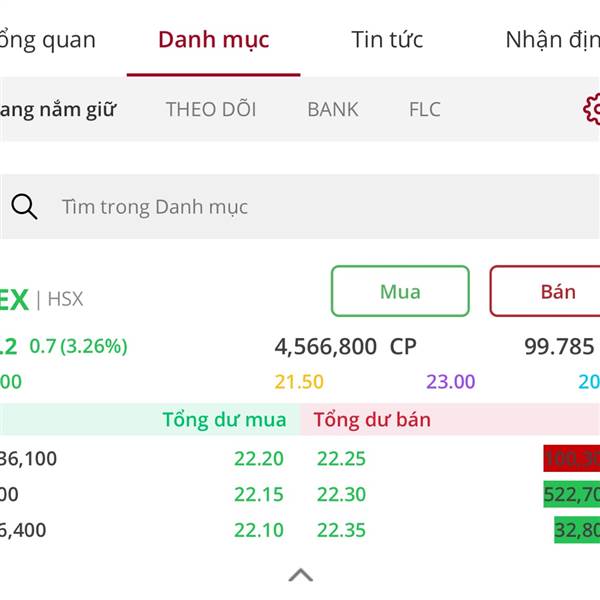Click the Bán sell button

click(545, 291)
